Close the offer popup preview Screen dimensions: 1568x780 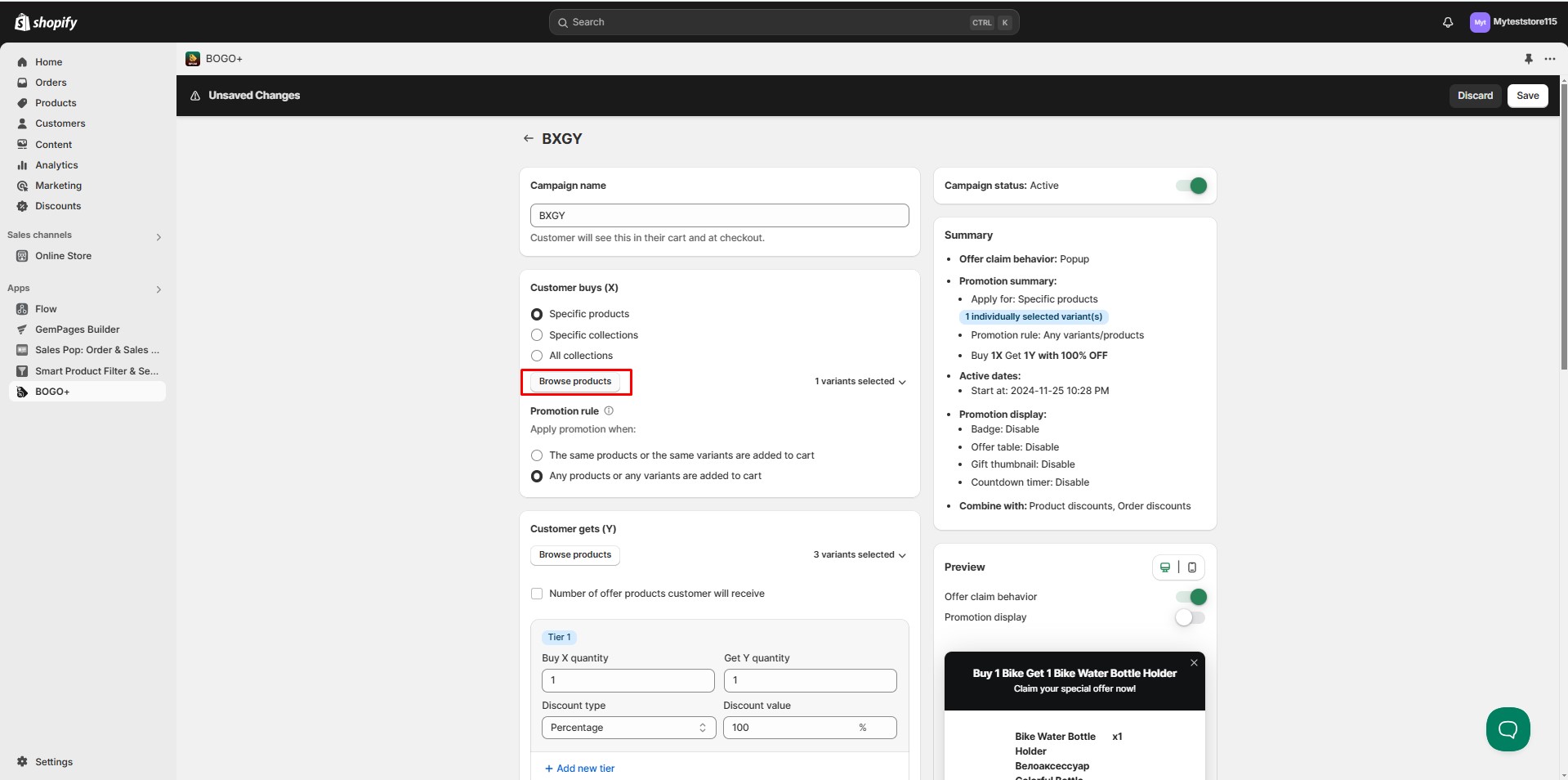pyautogui.click(x=1194, y=663)
